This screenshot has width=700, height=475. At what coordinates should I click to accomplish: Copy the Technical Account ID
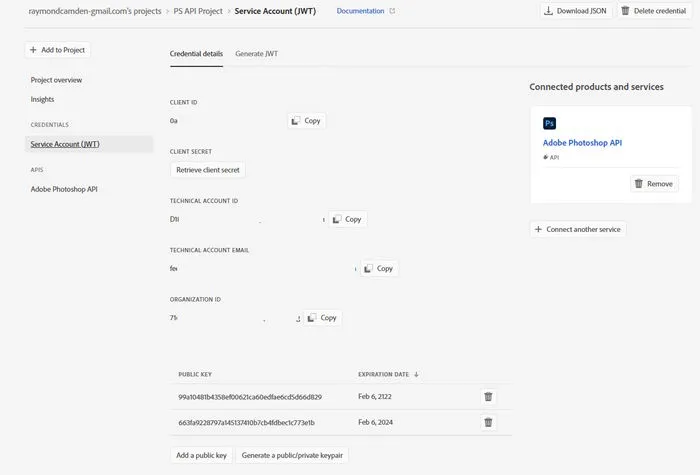(x=347, y=219)
